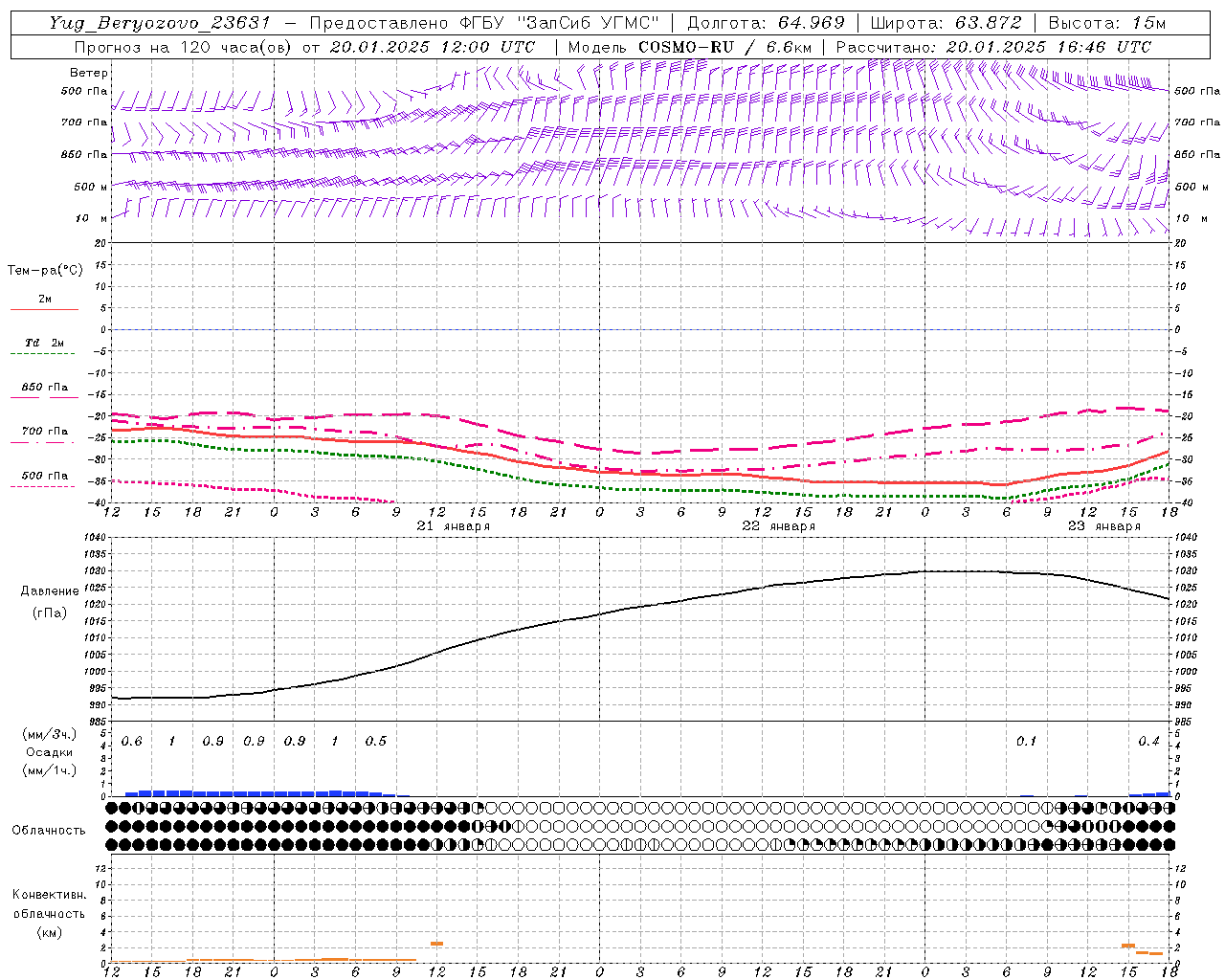
Task: Jump to the 23 января date marker
Action: pos(1103,526)
